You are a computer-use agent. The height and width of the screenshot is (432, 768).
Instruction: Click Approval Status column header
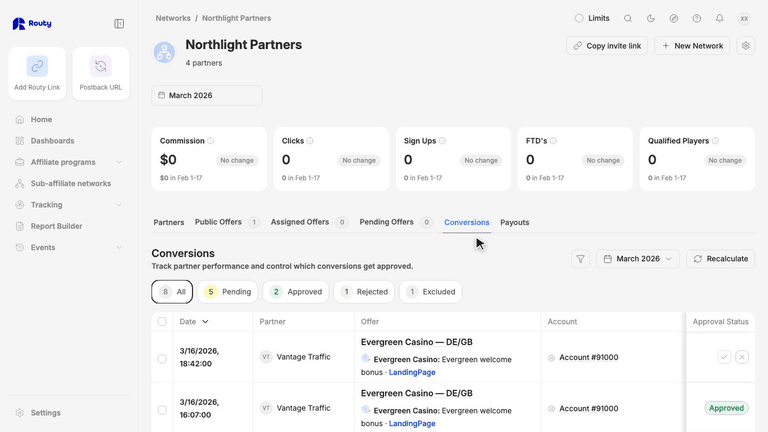pyautogui.click(x=720, y=321)
